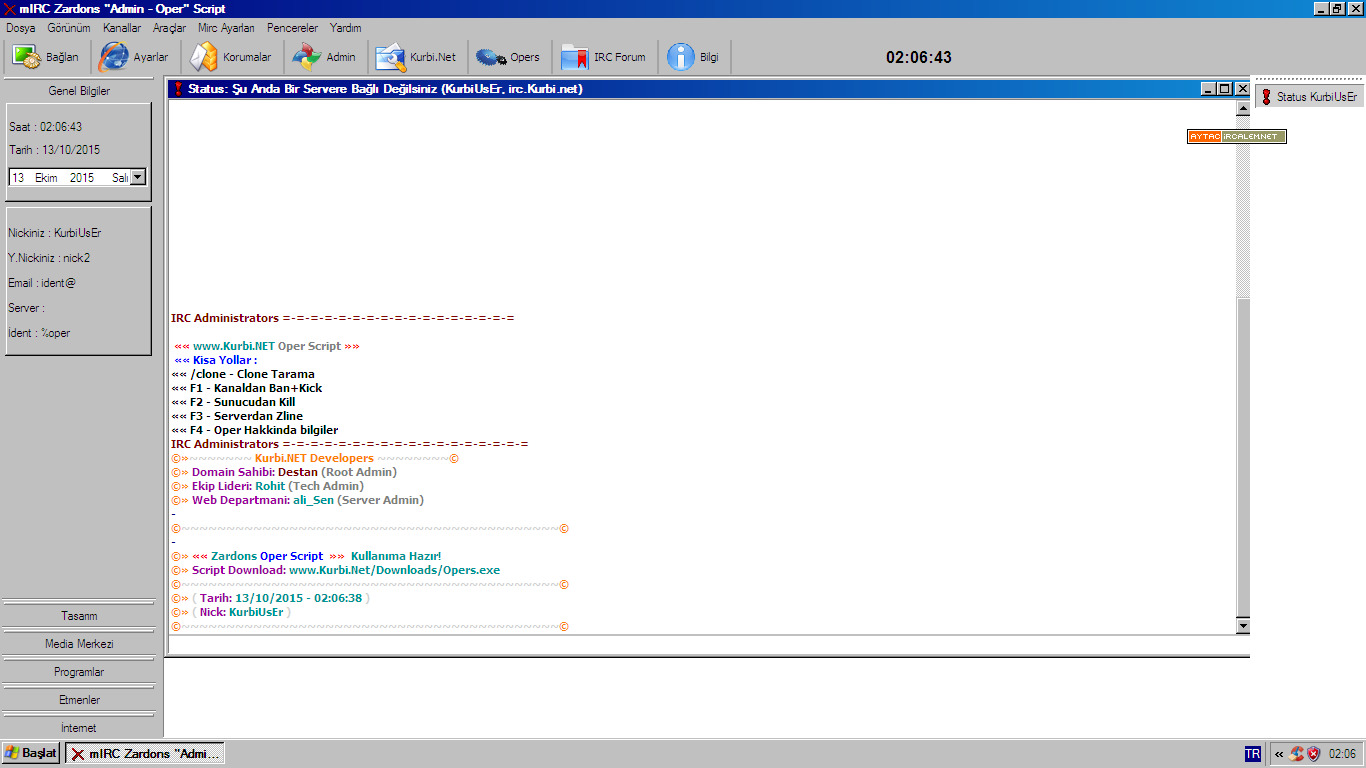Screen dimensions: 1366x768
Task: Open the Opers toolbar icon
Action: 508,57
